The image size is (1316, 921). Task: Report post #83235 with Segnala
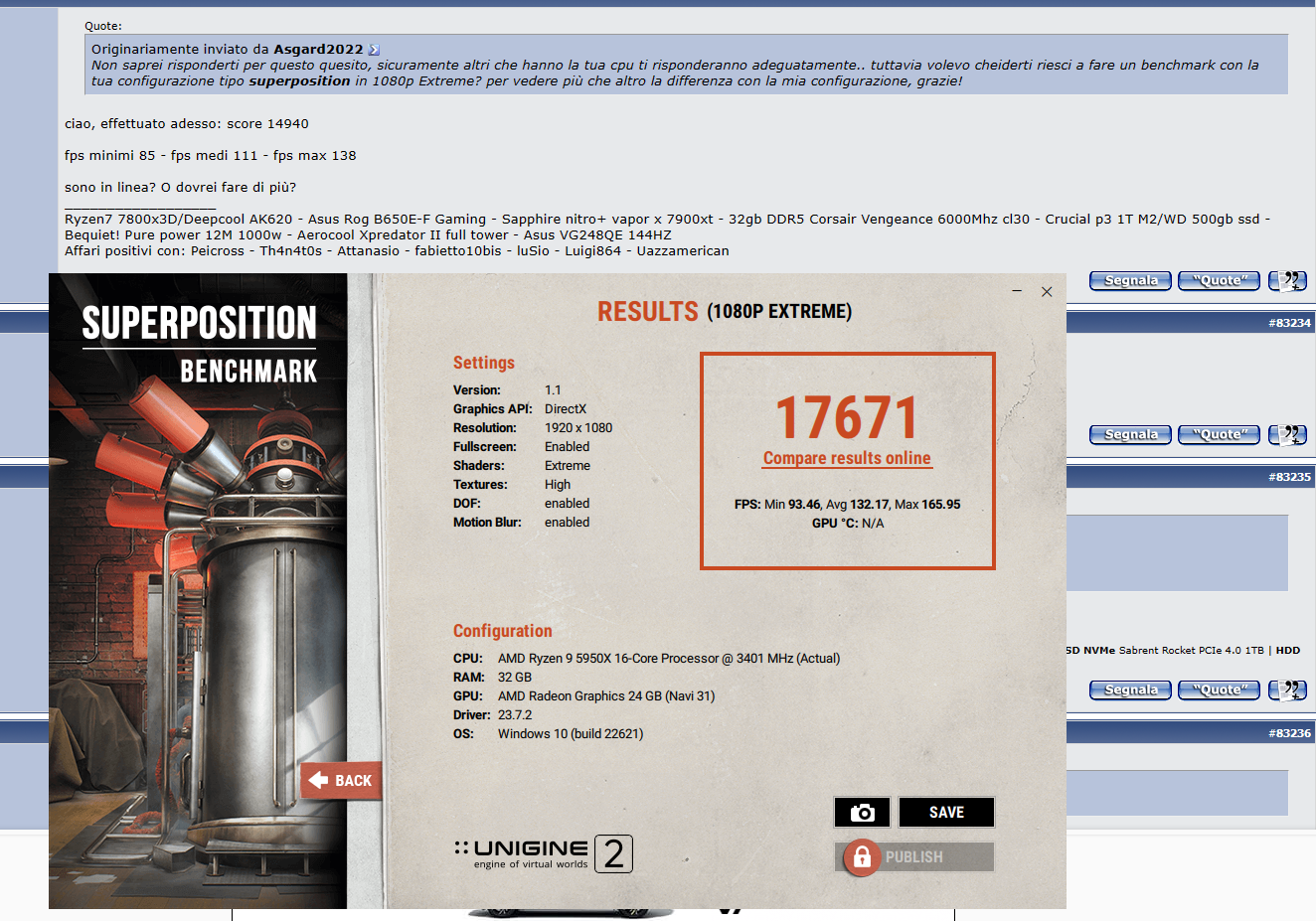[1130, 691]
